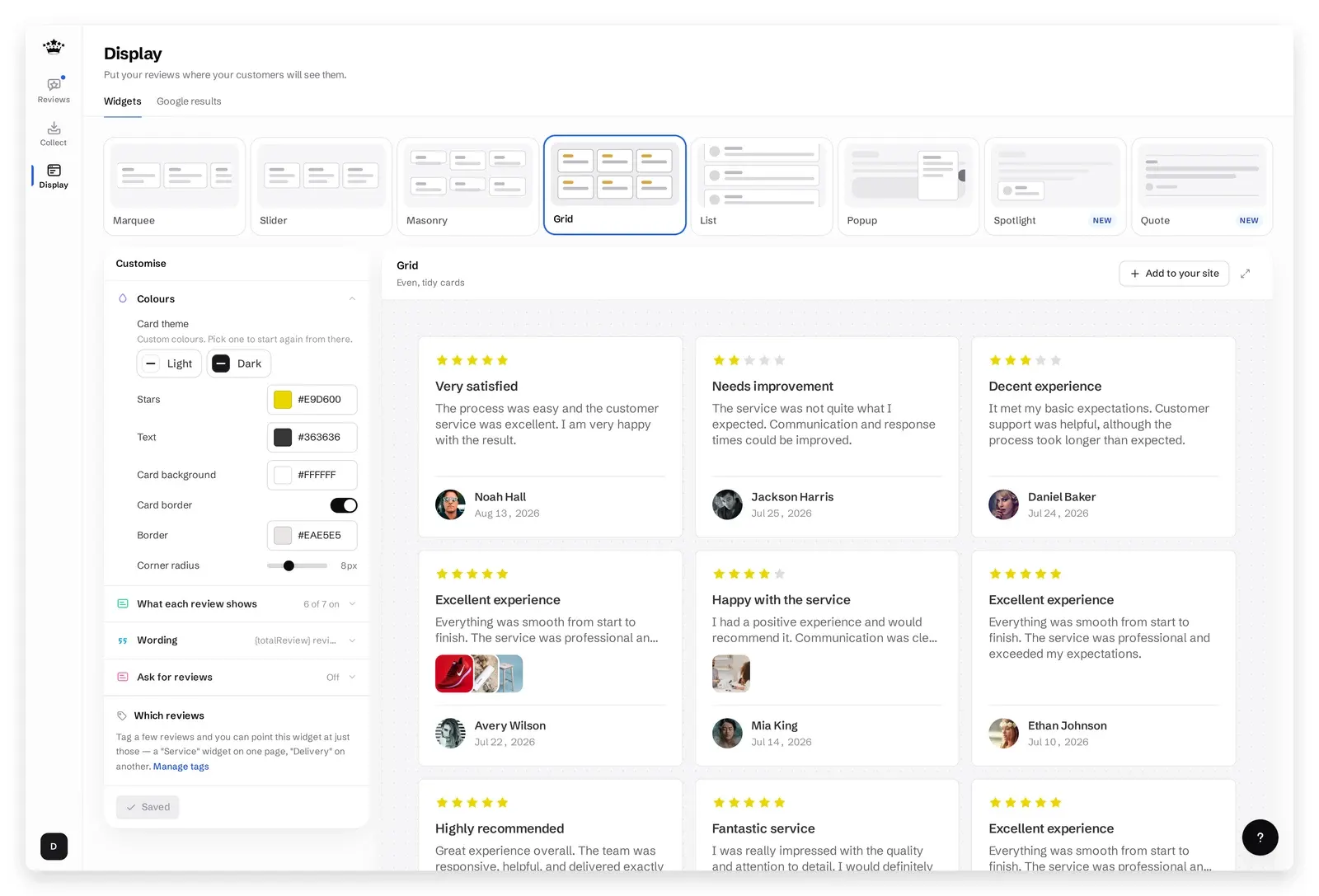Open the Reviews sidebar section
This screenshot has height=896, width=1319.
pos(54,90)
